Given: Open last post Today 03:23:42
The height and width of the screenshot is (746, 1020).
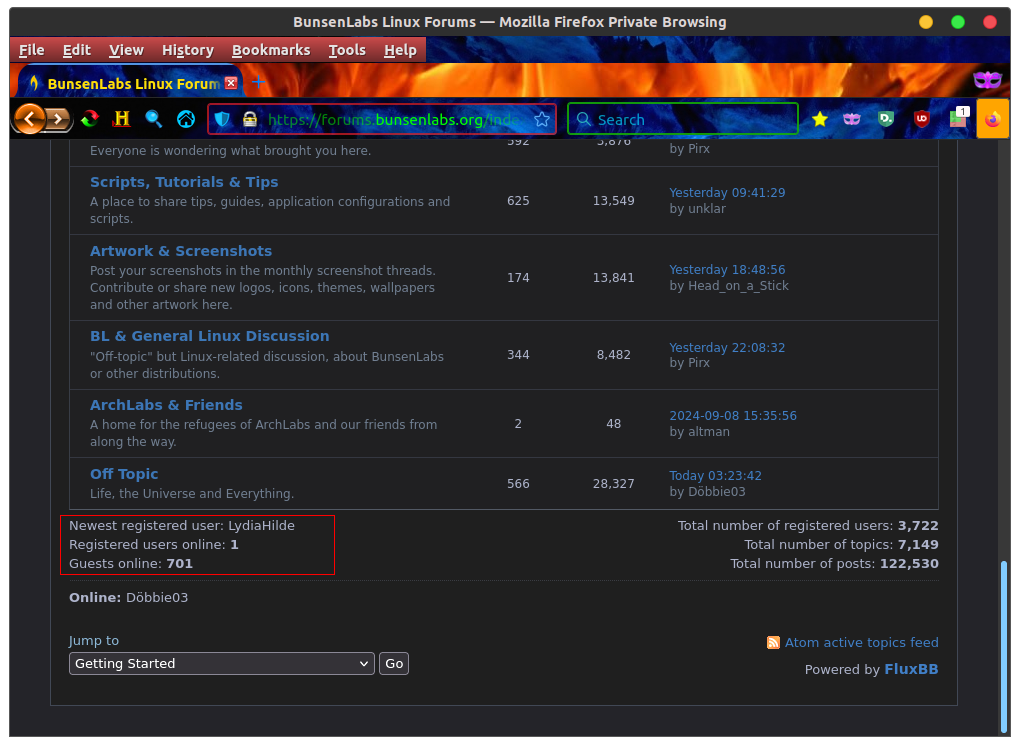Looking at the screenshot, I should tap(716, 475).
